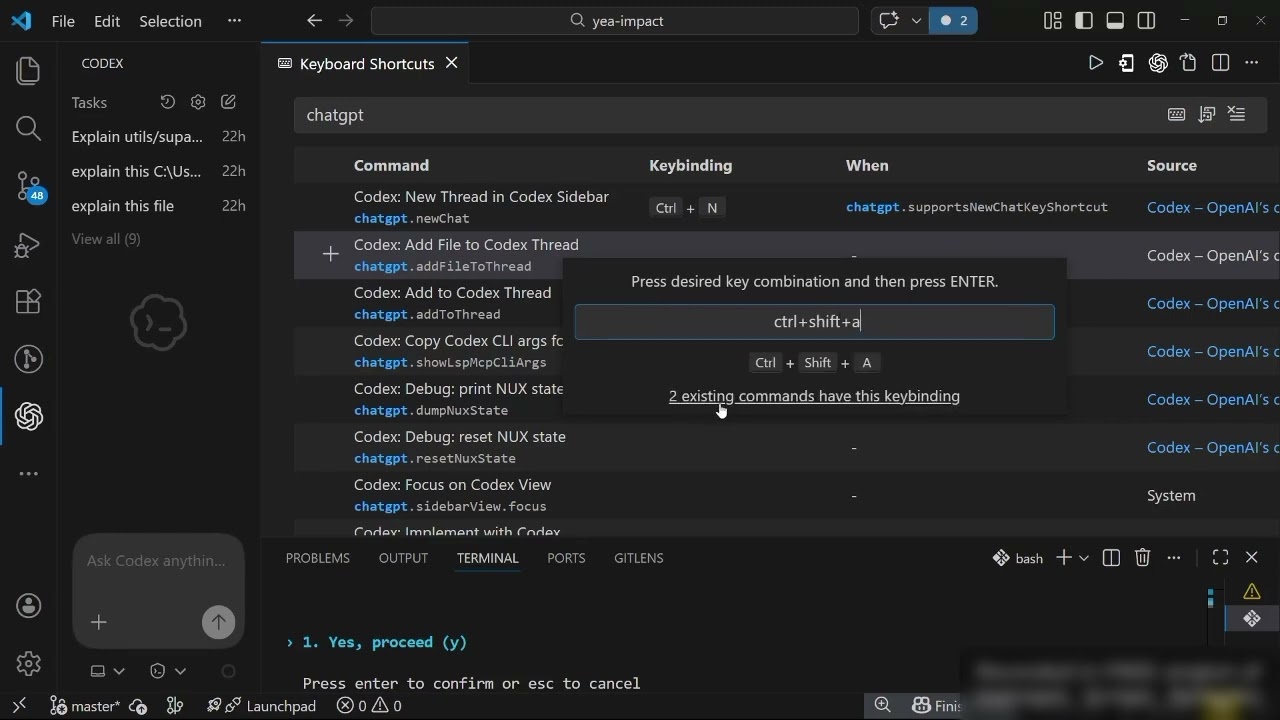Open the Selection menu

pyautogui.click(x=170, y=20)
